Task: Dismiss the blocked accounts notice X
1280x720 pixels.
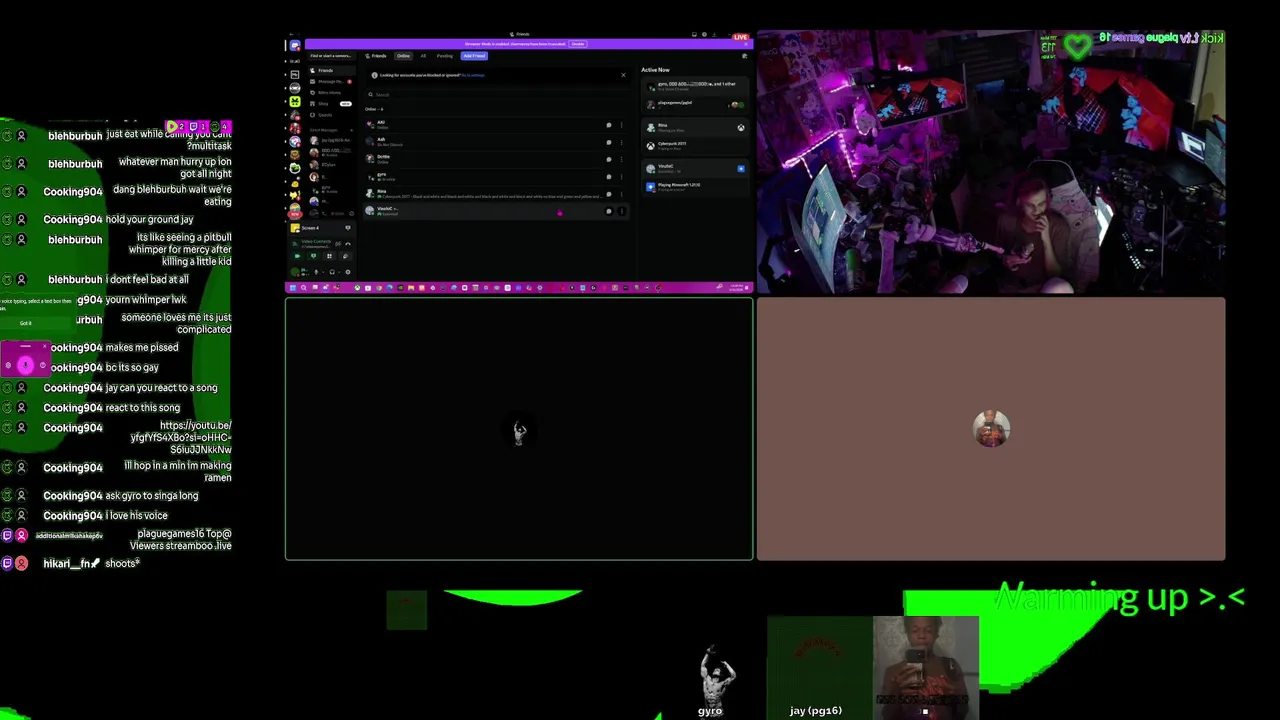Action: [x=623, y=75]
